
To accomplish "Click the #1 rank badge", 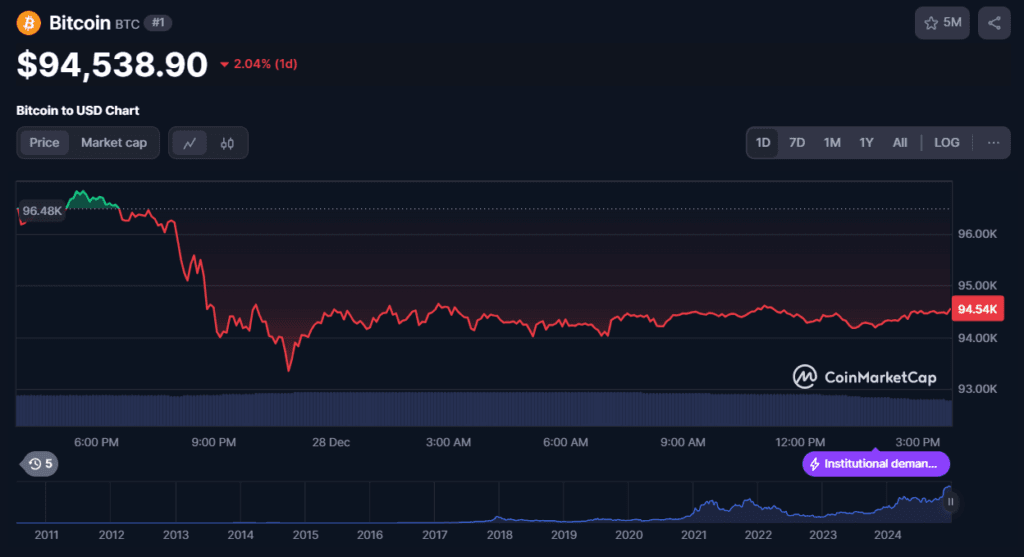I will pyautogui.click(x=158, y=23).
